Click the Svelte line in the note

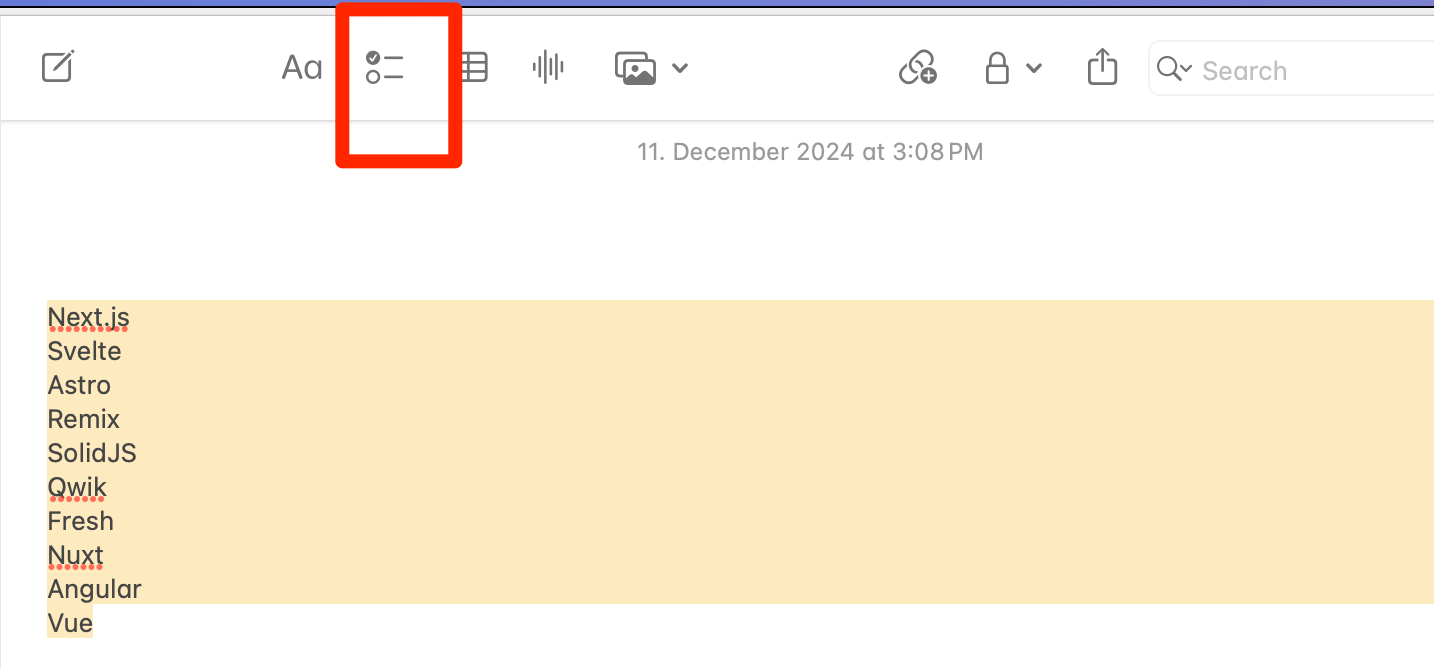tap(84, 352)
